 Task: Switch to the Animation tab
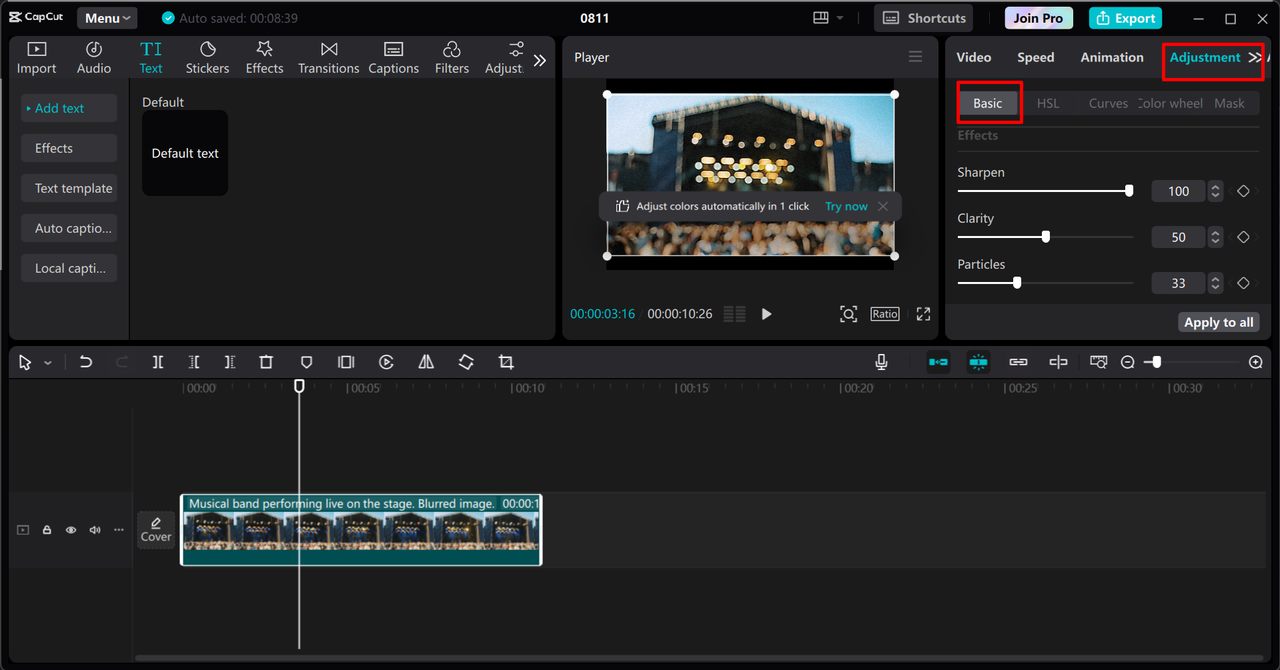pyautogui.click(x=1112, y=57)
